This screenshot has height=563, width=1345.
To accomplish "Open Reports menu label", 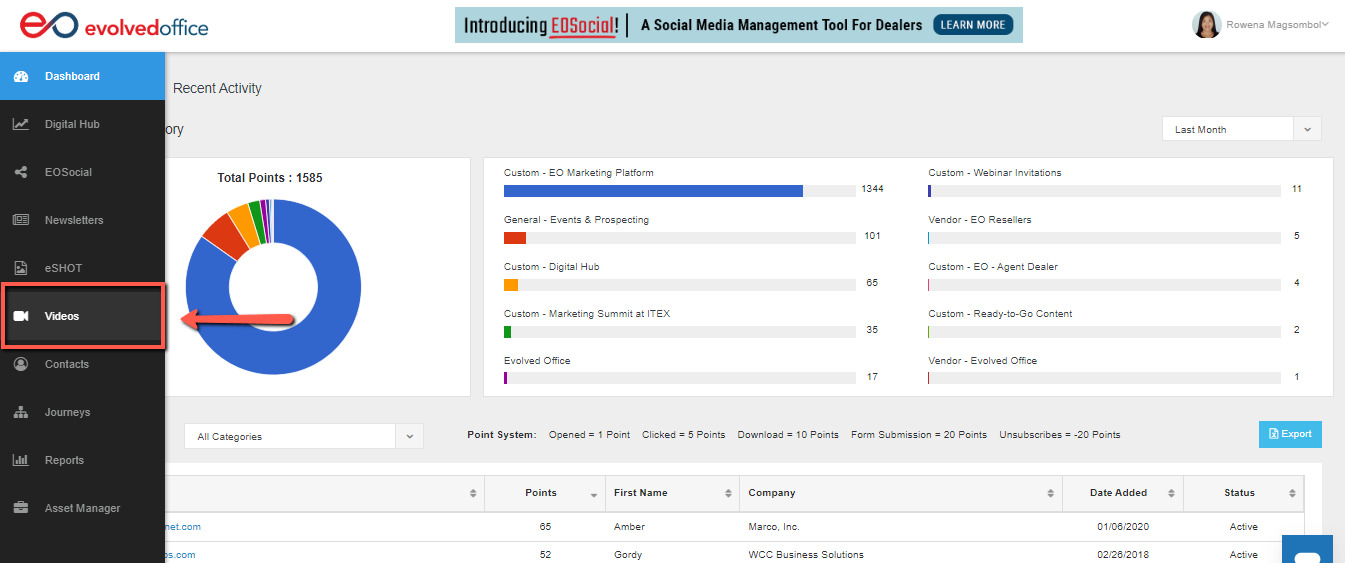I will (x=64, y=460).
